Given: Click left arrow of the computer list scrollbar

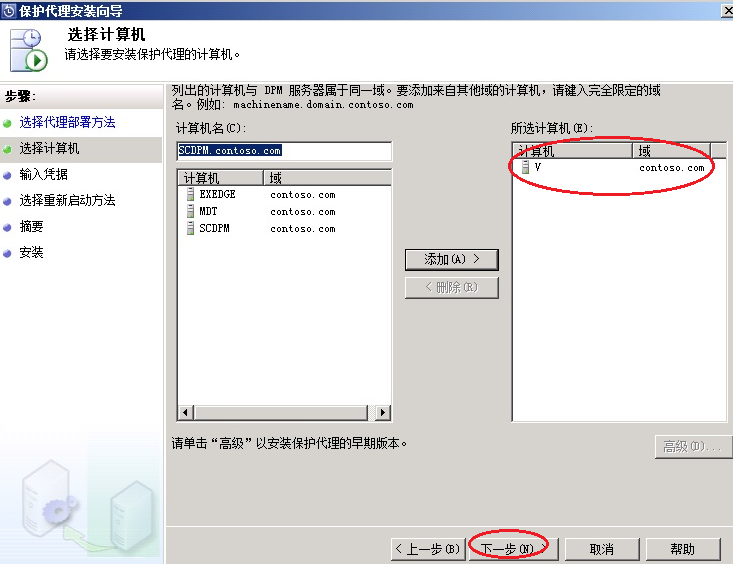Looking at the screenshot, I should click(x=186, y=412).
